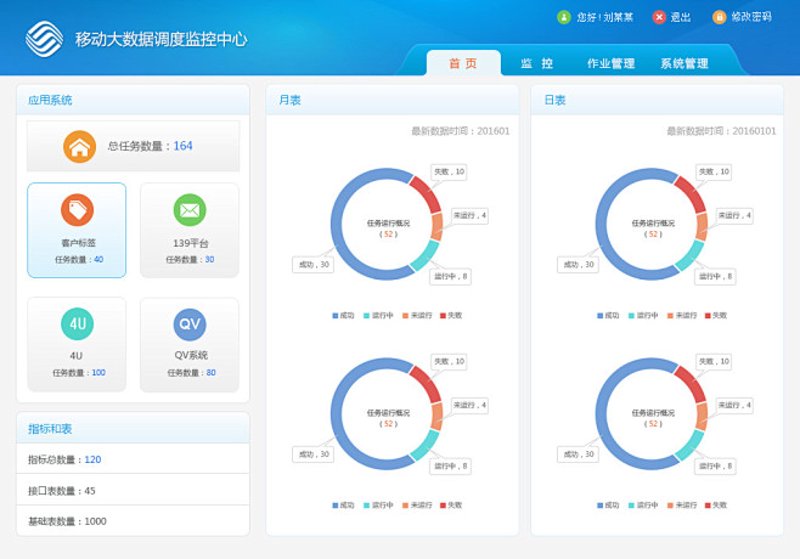Open the 作业管理 tab
Image resolution: width=800 pixels, height=559 pixels.
tap(611, 63)
